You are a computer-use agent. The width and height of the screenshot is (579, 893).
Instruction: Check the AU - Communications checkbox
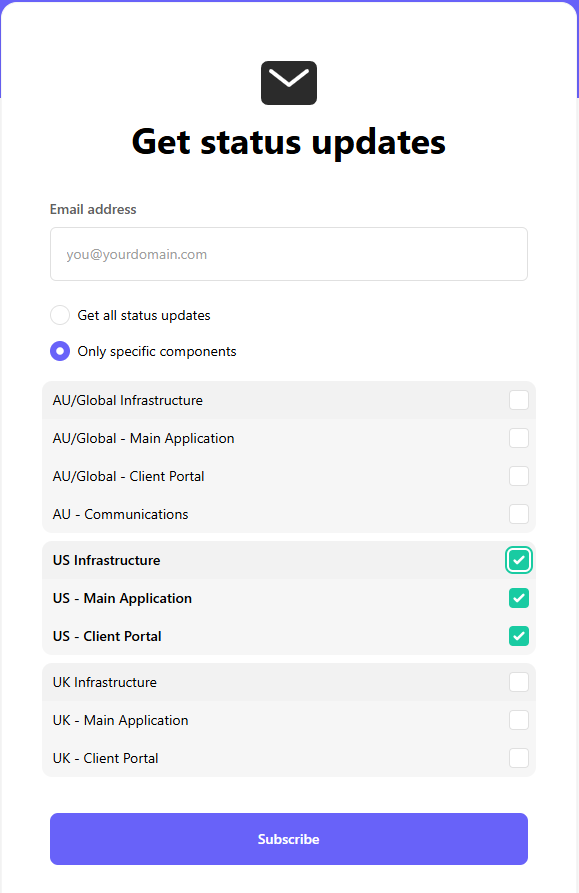(x=519, y=514)
